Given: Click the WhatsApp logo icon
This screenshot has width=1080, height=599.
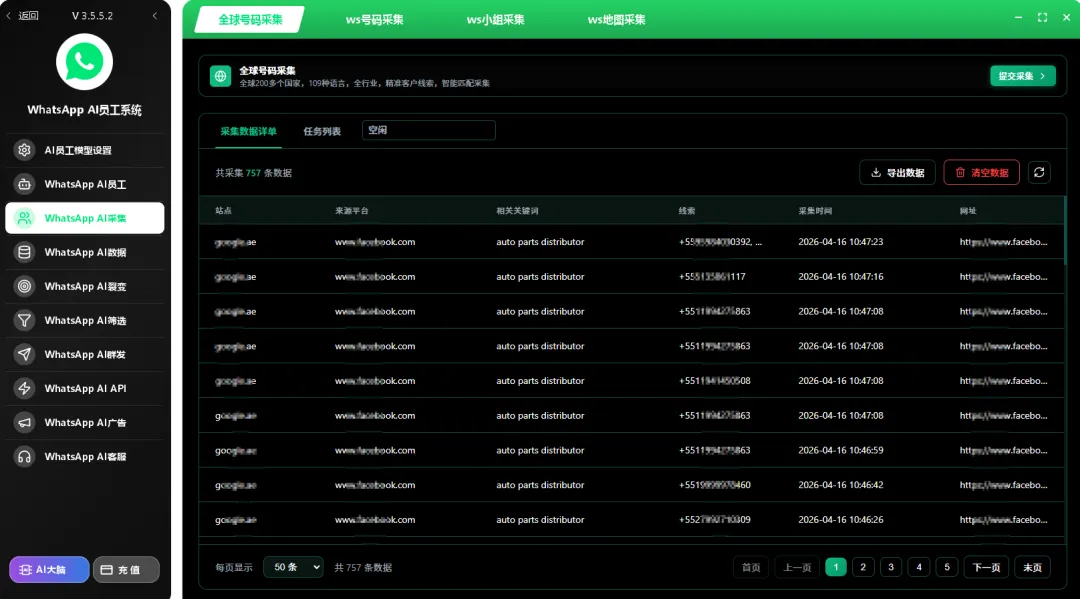Looking at the screenshot, I should point(84,62).
